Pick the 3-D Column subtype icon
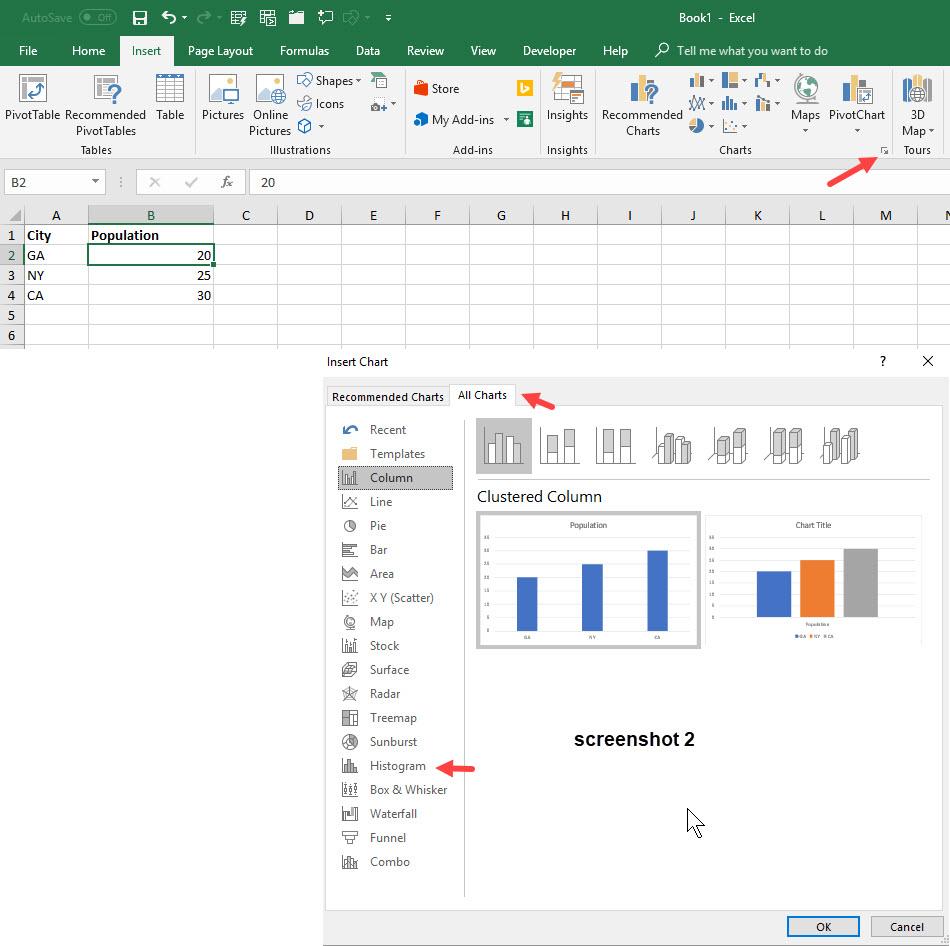This screenshot has height=946, width=950. tap(840, 446)
